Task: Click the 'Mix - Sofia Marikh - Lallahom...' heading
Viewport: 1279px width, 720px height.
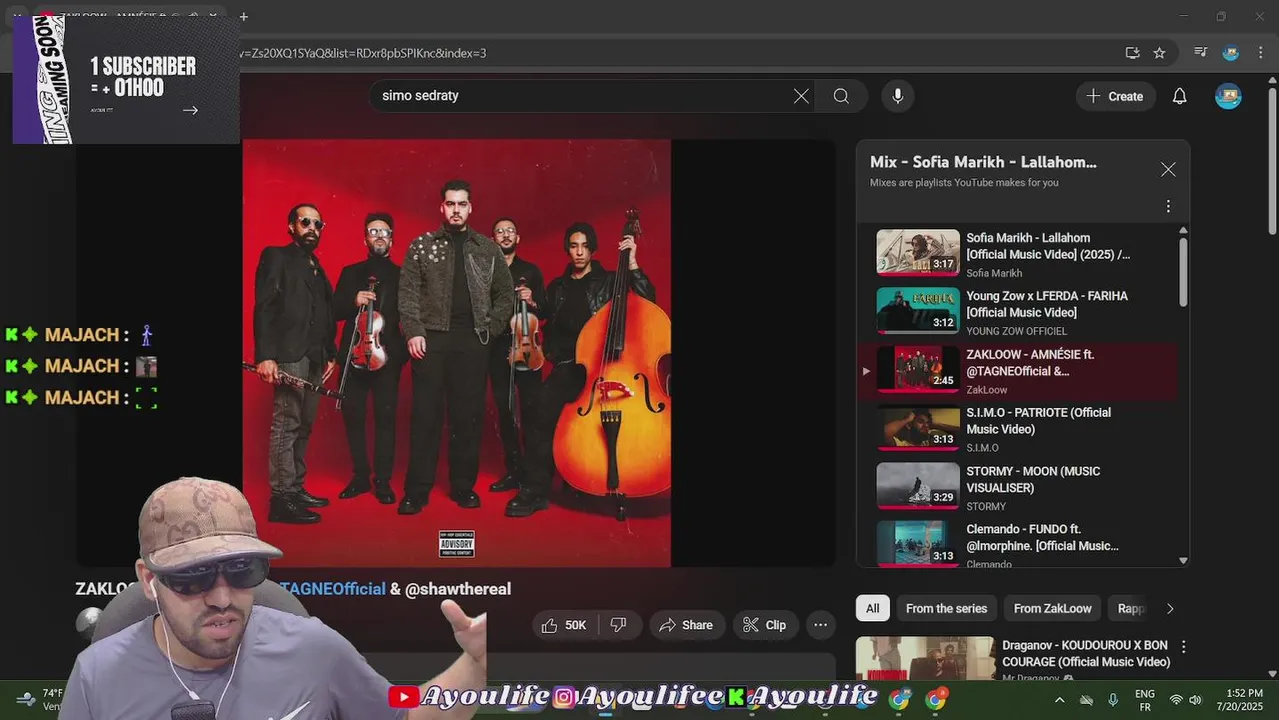Action: click(x=983, y=162)
